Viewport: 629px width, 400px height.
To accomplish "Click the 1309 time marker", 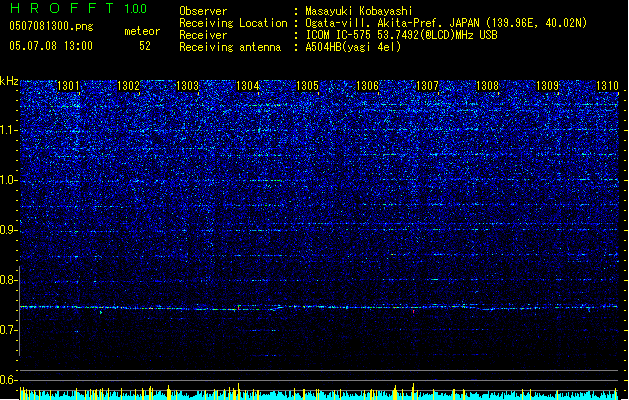I will [x=547, y=86].
